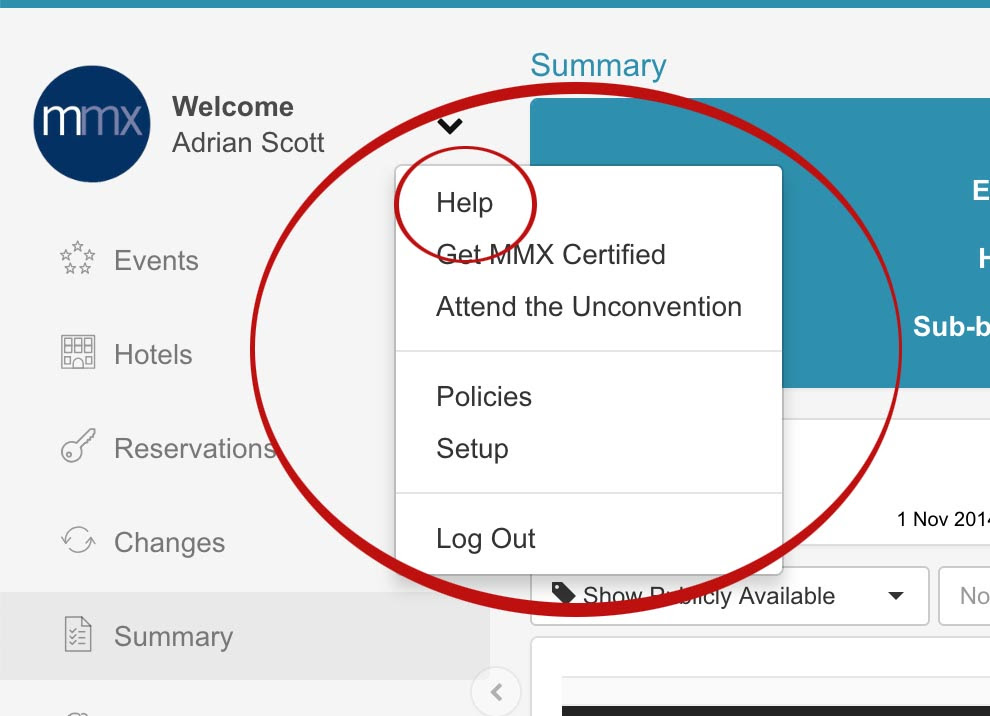
Task: Select Attend the Unconvention
Action: (x=589, y=307)
